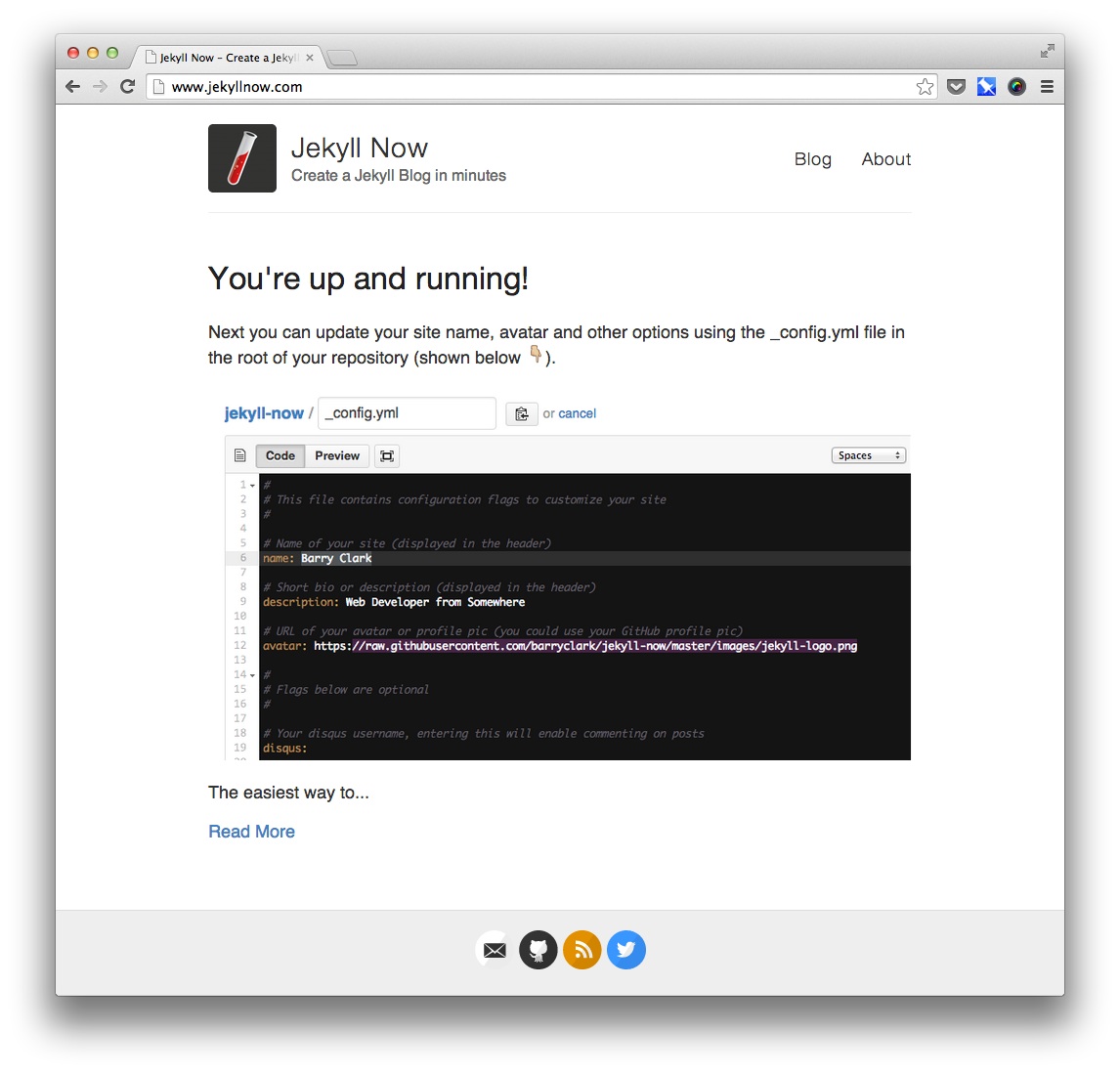Screen dimensions: 1120x1073
Task: Click the document icon beside Code tab
Action: (239, 454)
